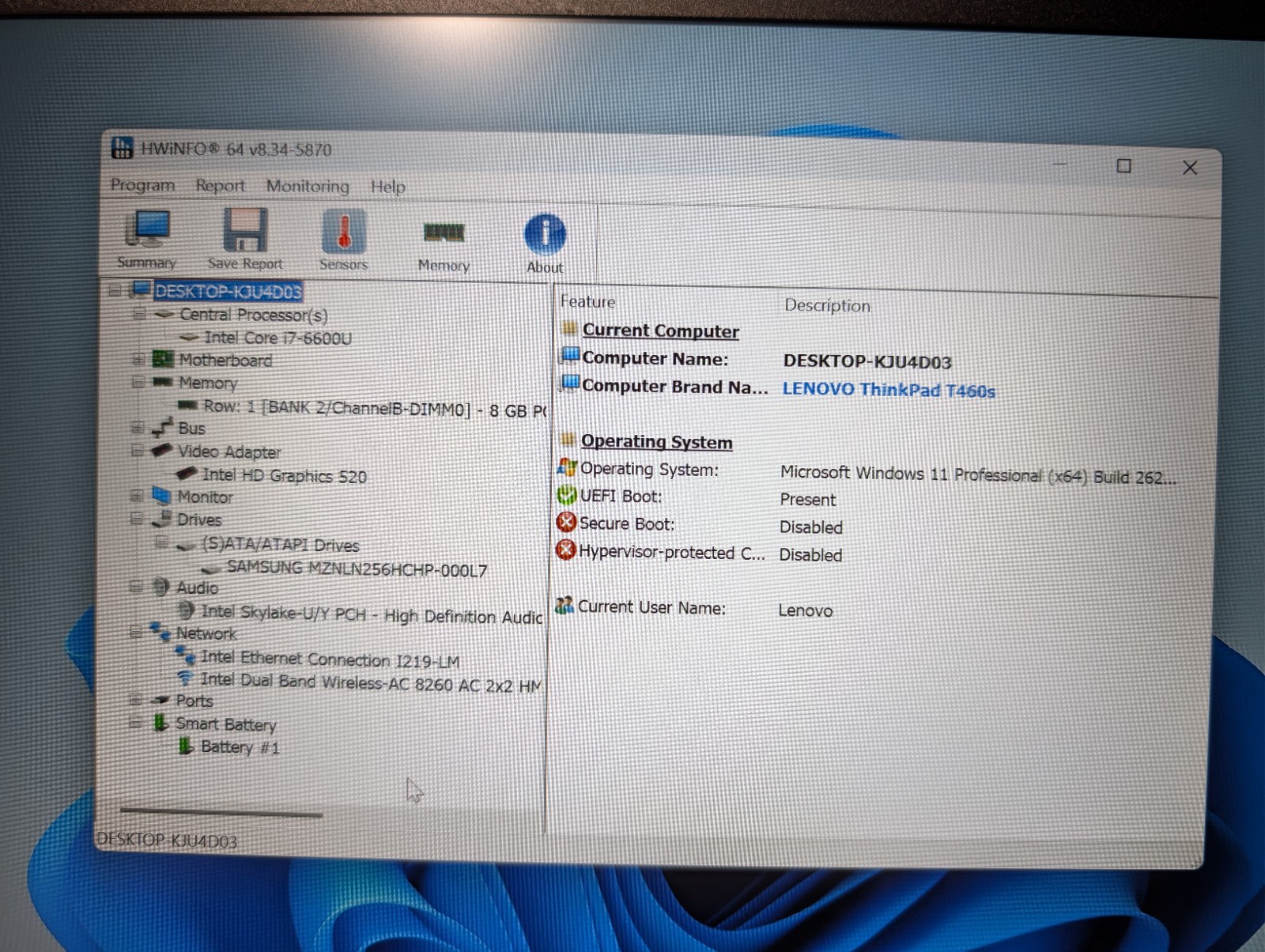The height and width of the screenshot is (952, 1265).
Task: Open the Report menu
Action: tap(220, 185)
